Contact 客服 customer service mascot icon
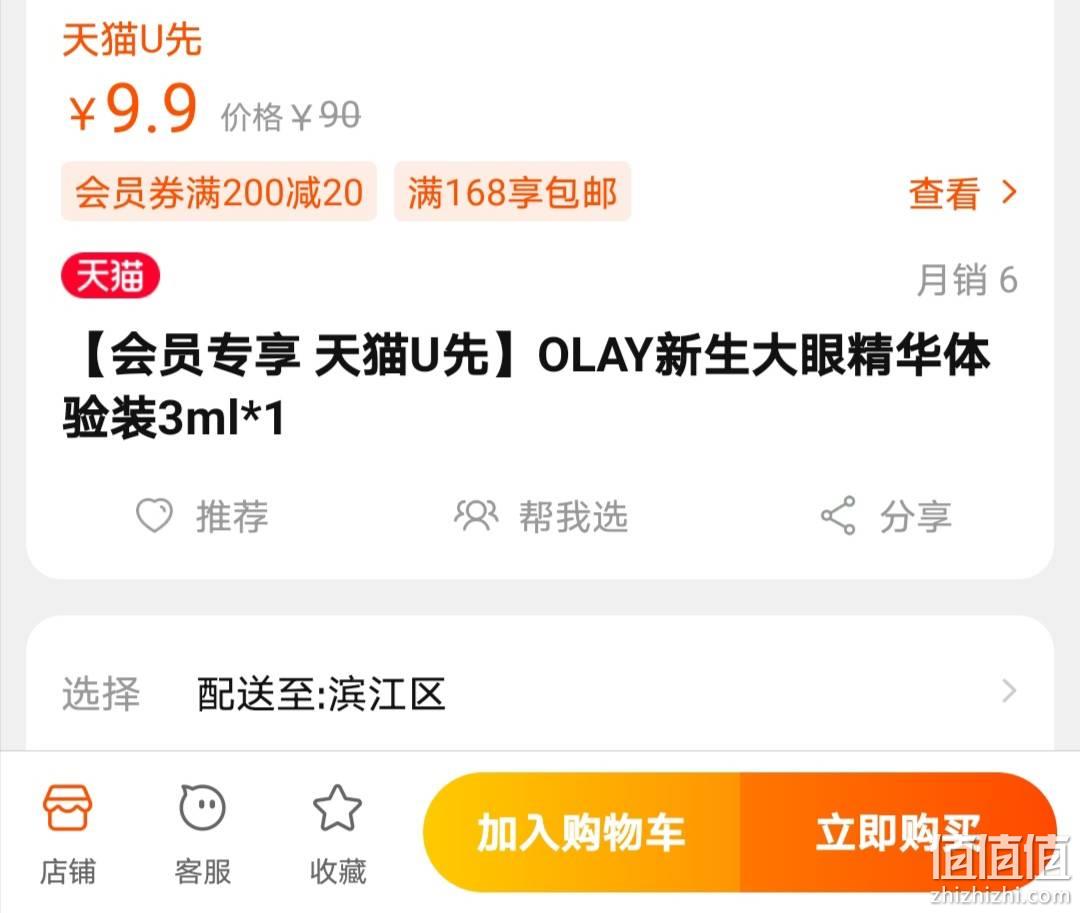Screen dimensions: 1080x913 (202, 808)
